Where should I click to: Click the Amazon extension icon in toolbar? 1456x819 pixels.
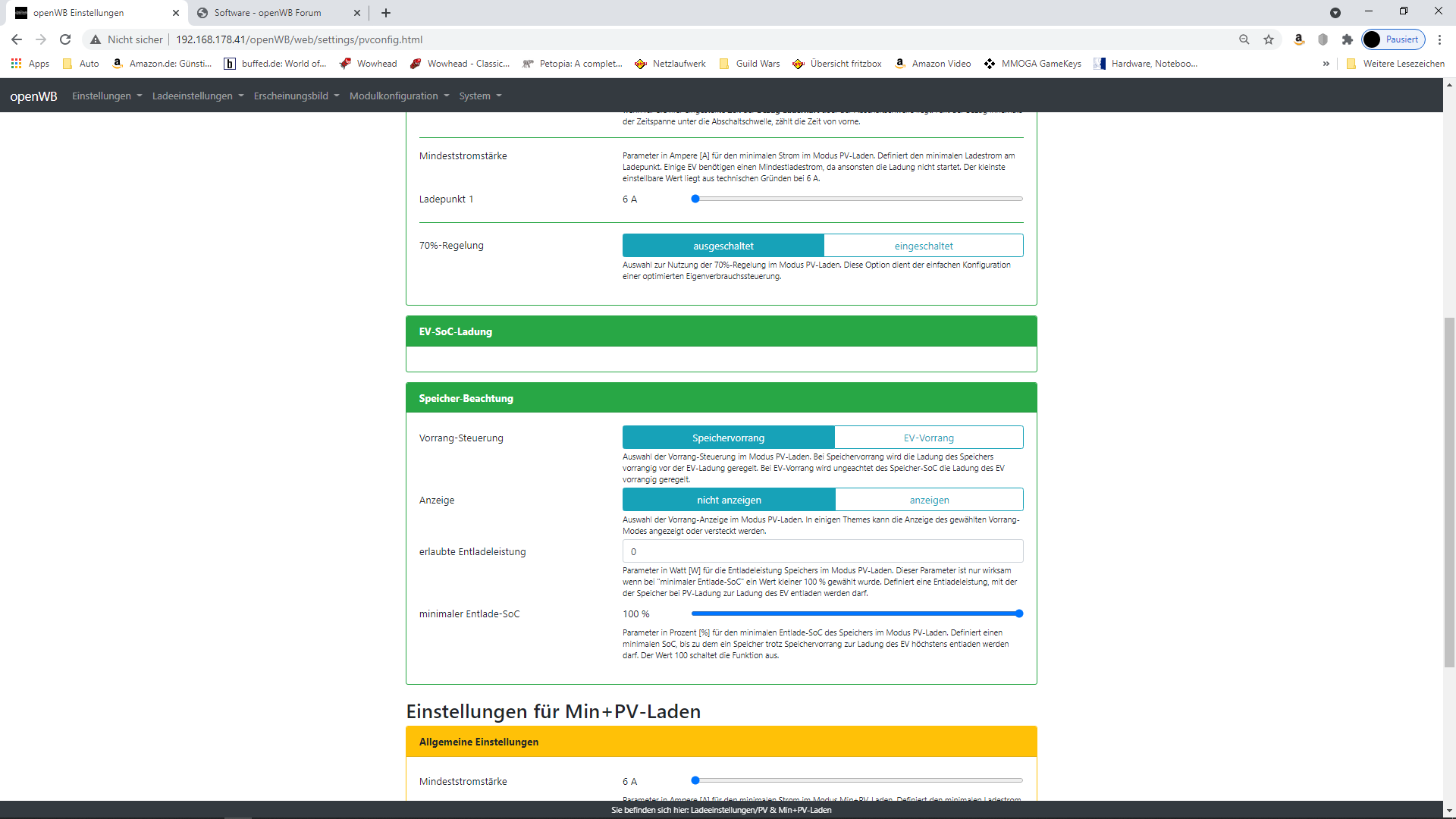(x=1299, y=39)
